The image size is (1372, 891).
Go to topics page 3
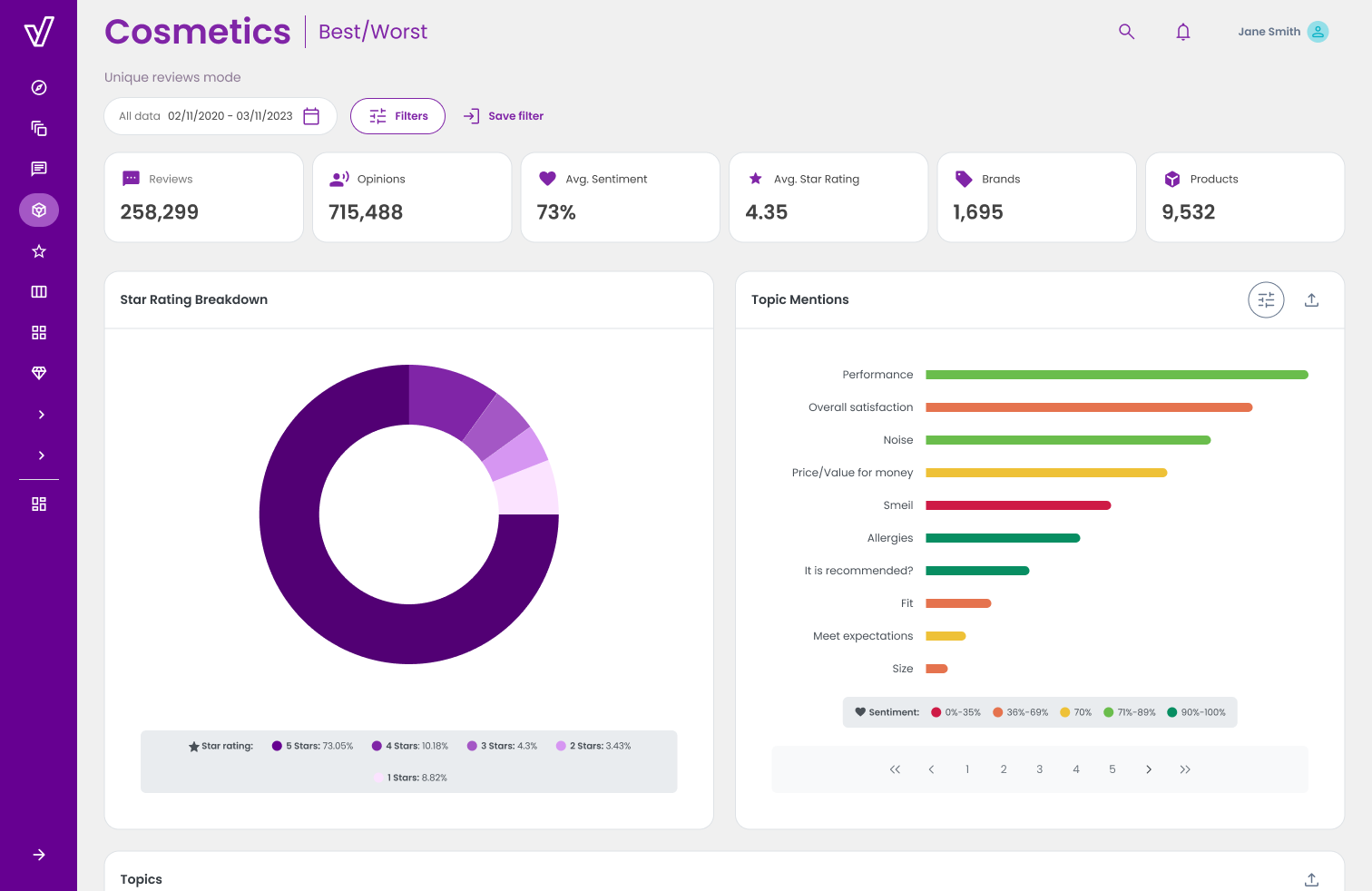click(x=1040, y=769)
